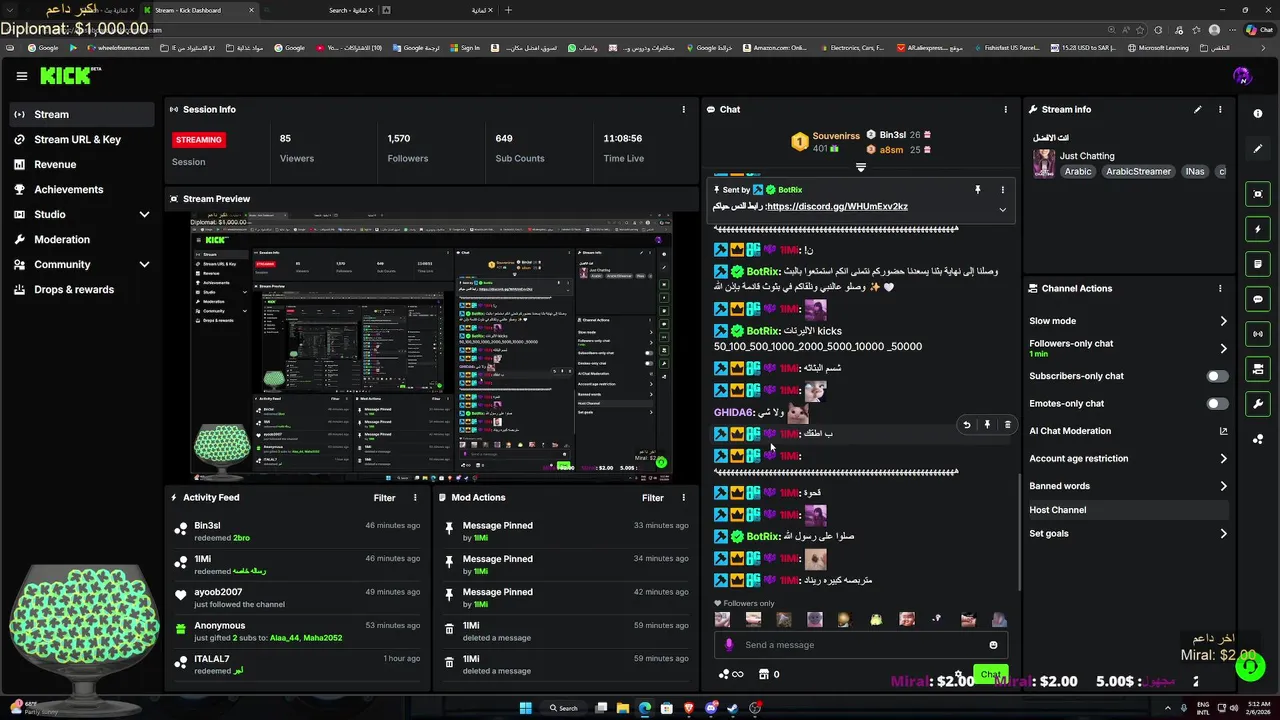The image size is (1280, 720).
Task: Open the Stream section in the sidebar
Action: click(x=82, y=114)
